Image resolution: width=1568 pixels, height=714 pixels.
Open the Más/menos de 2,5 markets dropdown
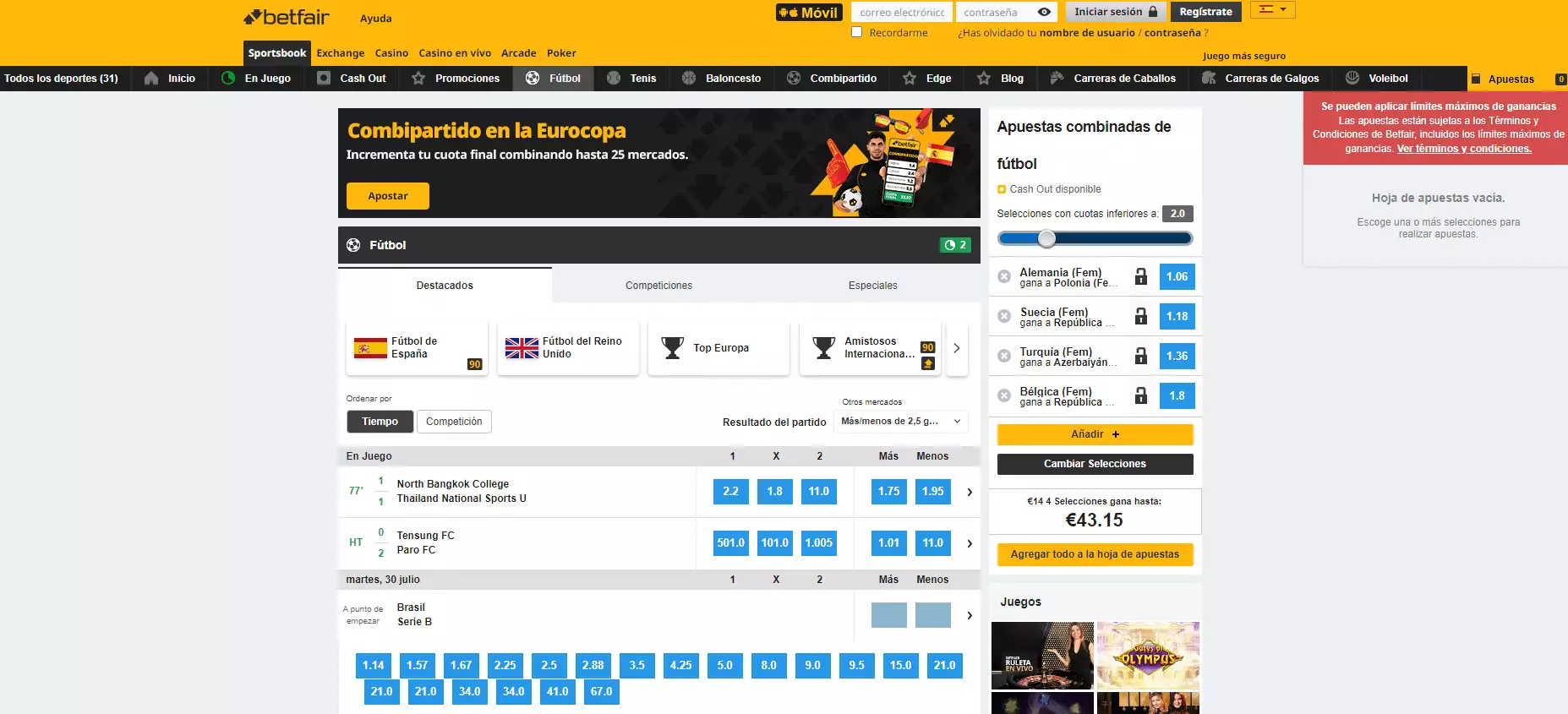point(901,421)
